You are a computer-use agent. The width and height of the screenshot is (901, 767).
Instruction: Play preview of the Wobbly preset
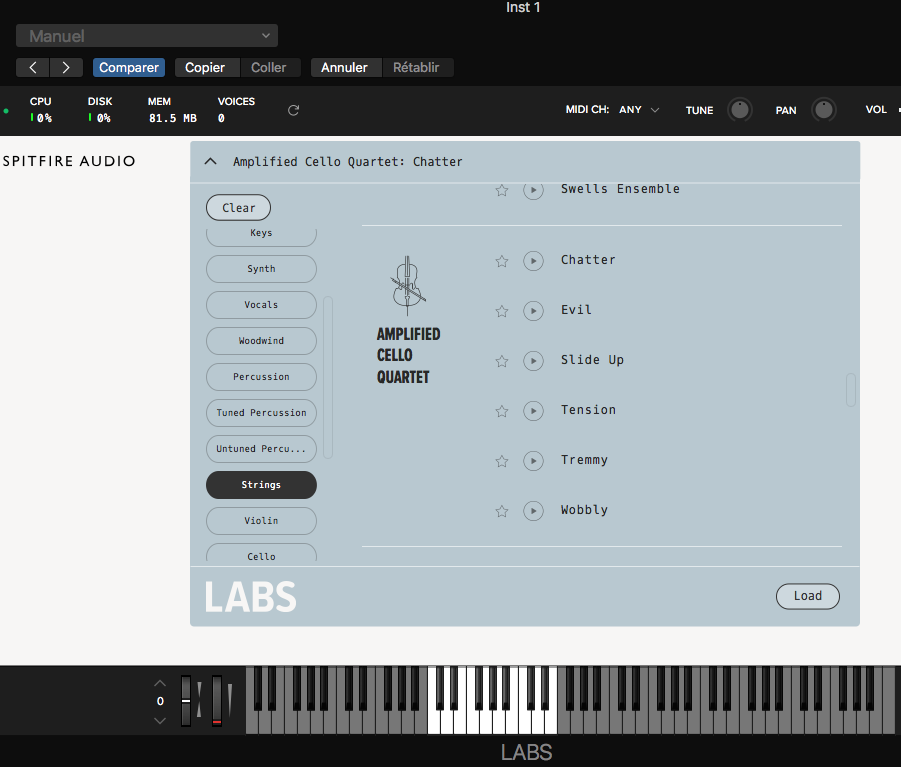(x=533, y=510)
